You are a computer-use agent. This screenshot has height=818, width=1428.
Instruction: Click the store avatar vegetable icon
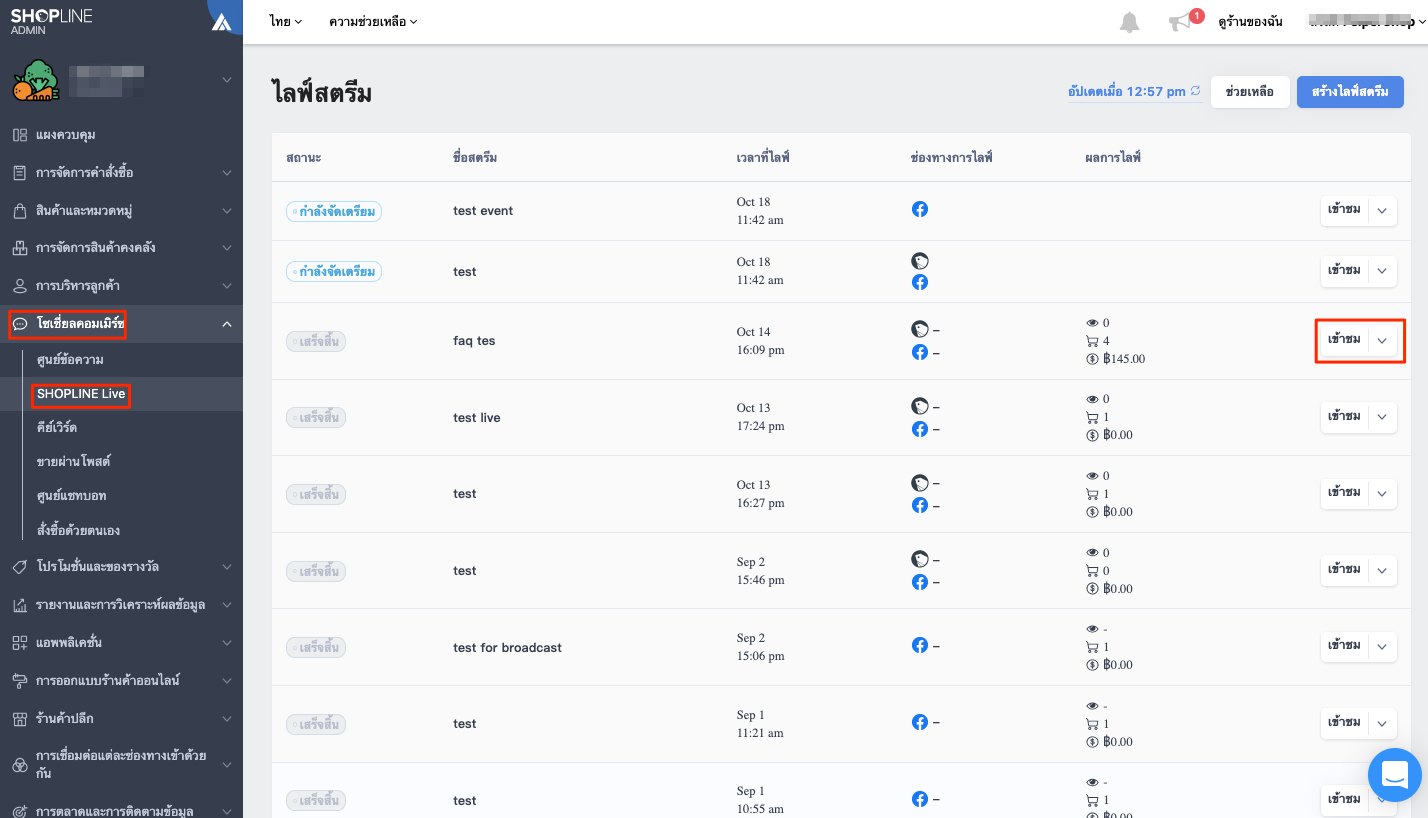[x=36, y=80]
